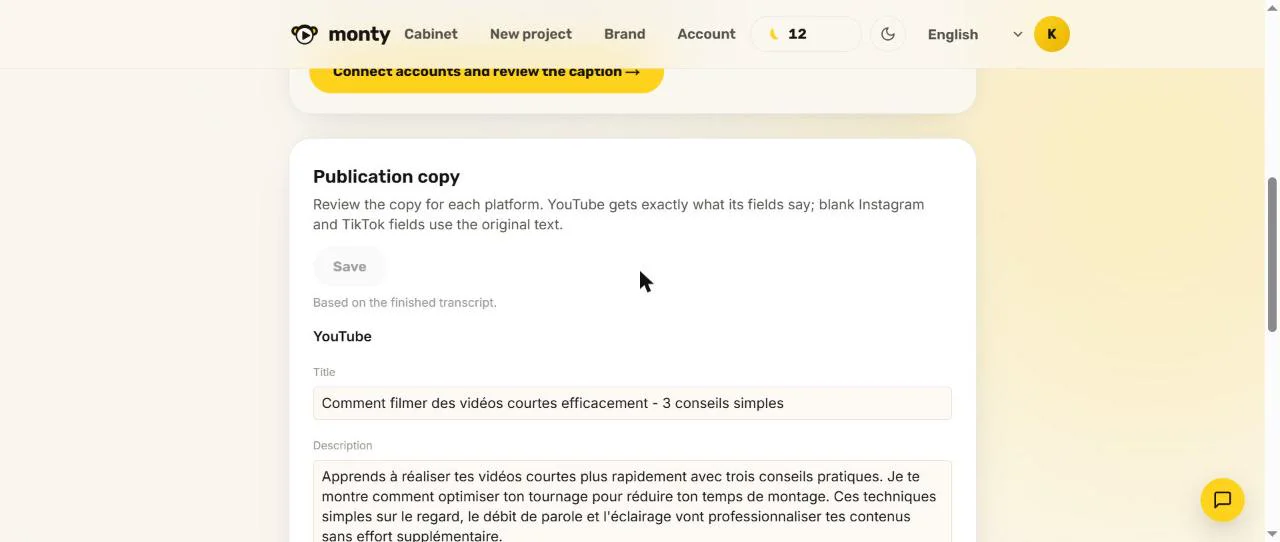Toggle dark mode with moon icon
Image resolution: width=1280 pixels, height=542 pixels.
point(888,34)
